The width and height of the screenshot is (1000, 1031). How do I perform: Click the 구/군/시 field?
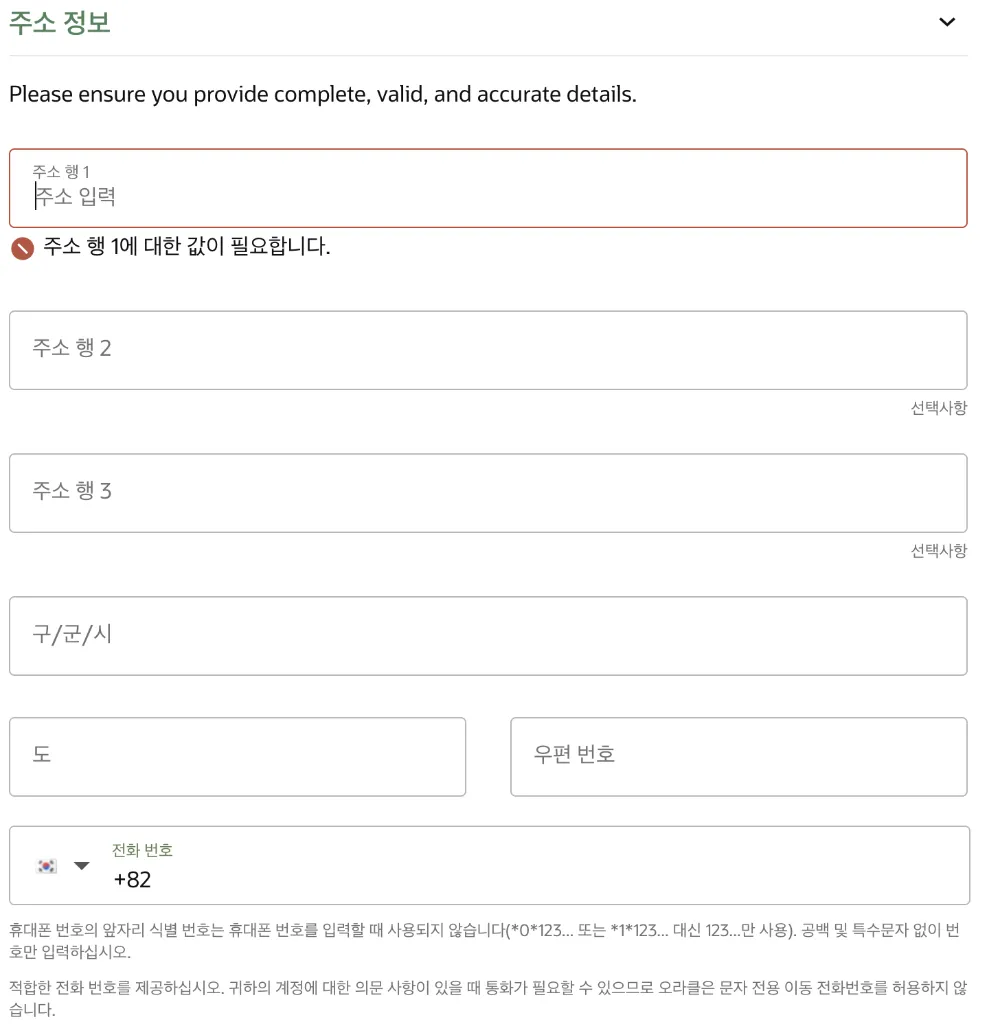coord(488,636)
